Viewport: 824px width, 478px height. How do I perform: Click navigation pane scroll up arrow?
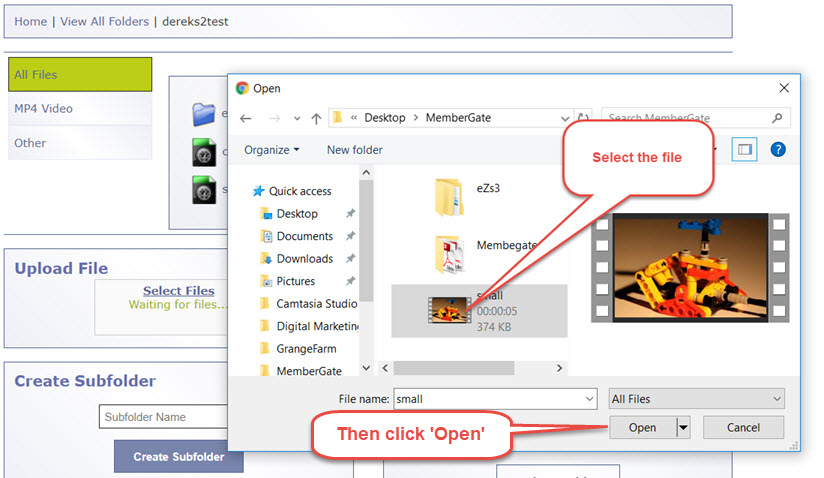point(366,172)
